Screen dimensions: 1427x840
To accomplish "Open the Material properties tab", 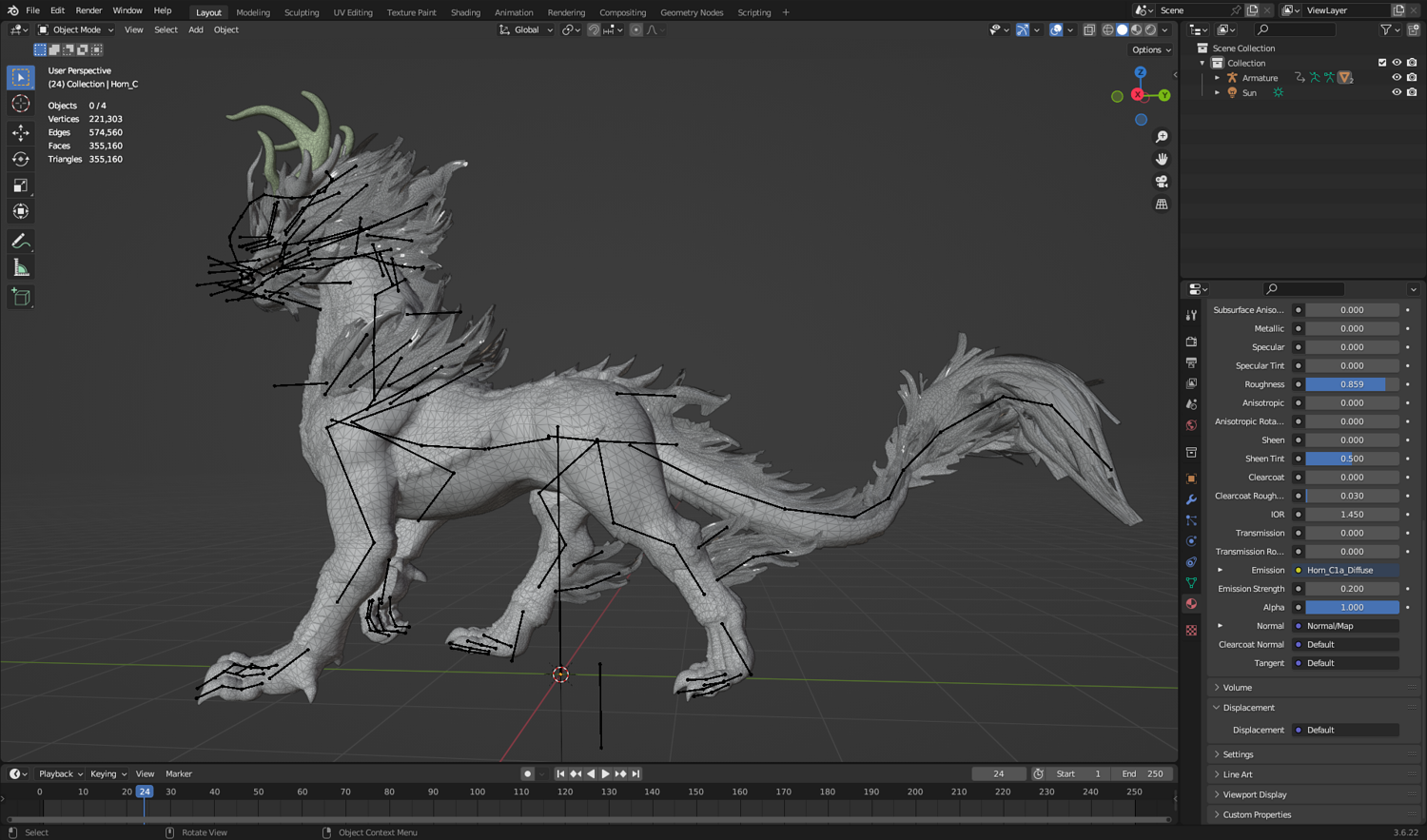I will (1191, 604).
